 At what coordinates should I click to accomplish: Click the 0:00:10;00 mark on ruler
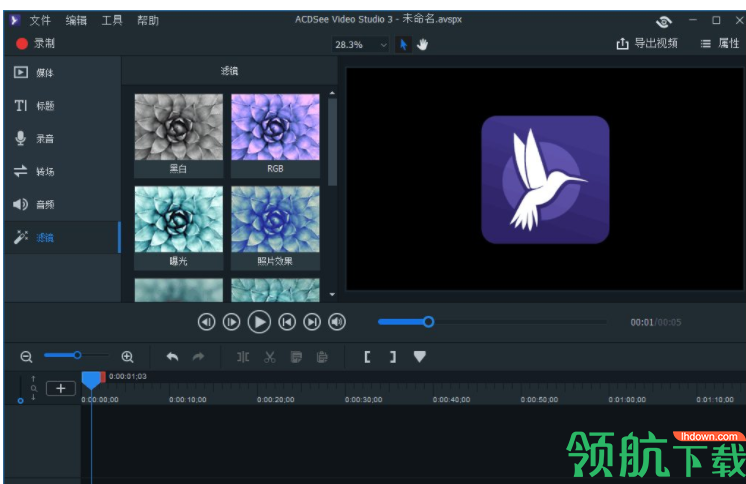(x=187, y=400)
